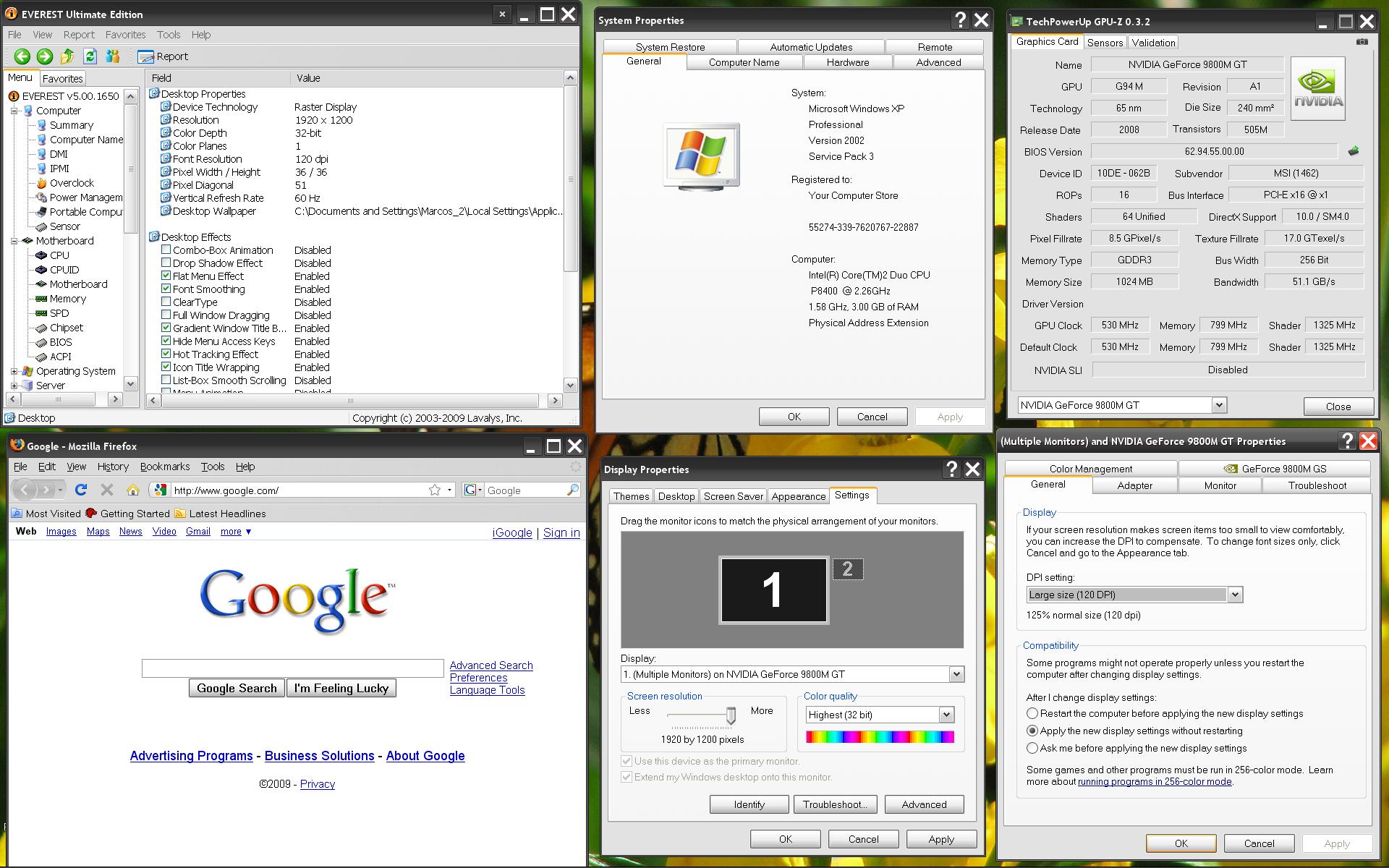Click Firefox back arrow button
This screenshot has width=1389, height=868.
tap(24, 490)
